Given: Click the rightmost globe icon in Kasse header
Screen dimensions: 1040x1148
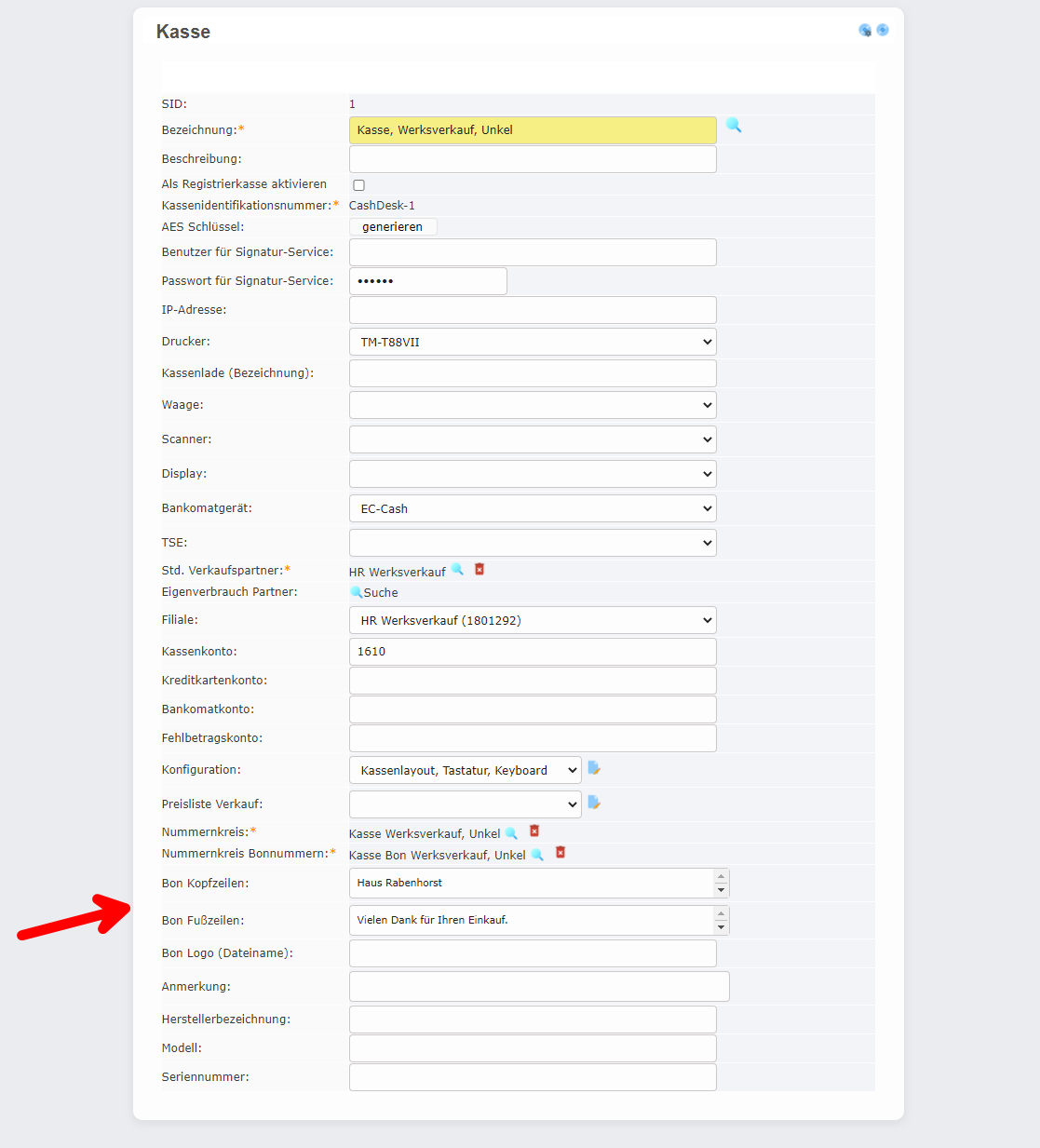Looking at the screenshot, I should click(x=883, y=30).
